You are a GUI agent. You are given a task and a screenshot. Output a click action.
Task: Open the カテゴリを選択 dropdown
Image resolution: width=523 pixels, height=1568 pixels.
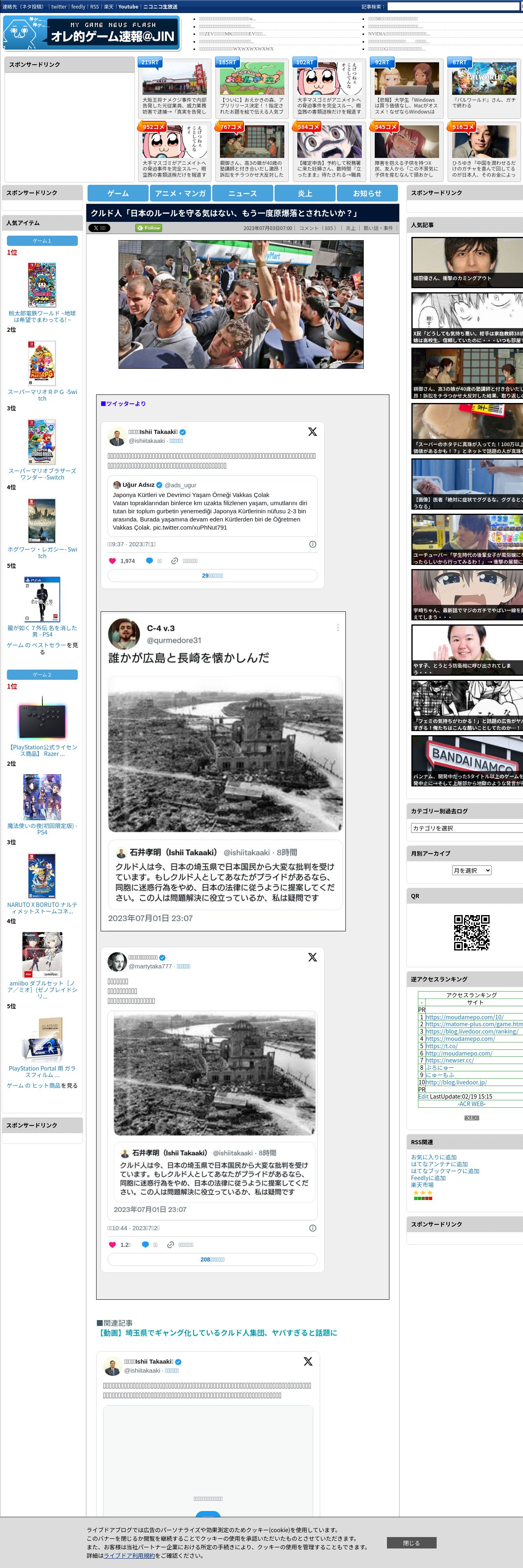(x=466, y=828)
